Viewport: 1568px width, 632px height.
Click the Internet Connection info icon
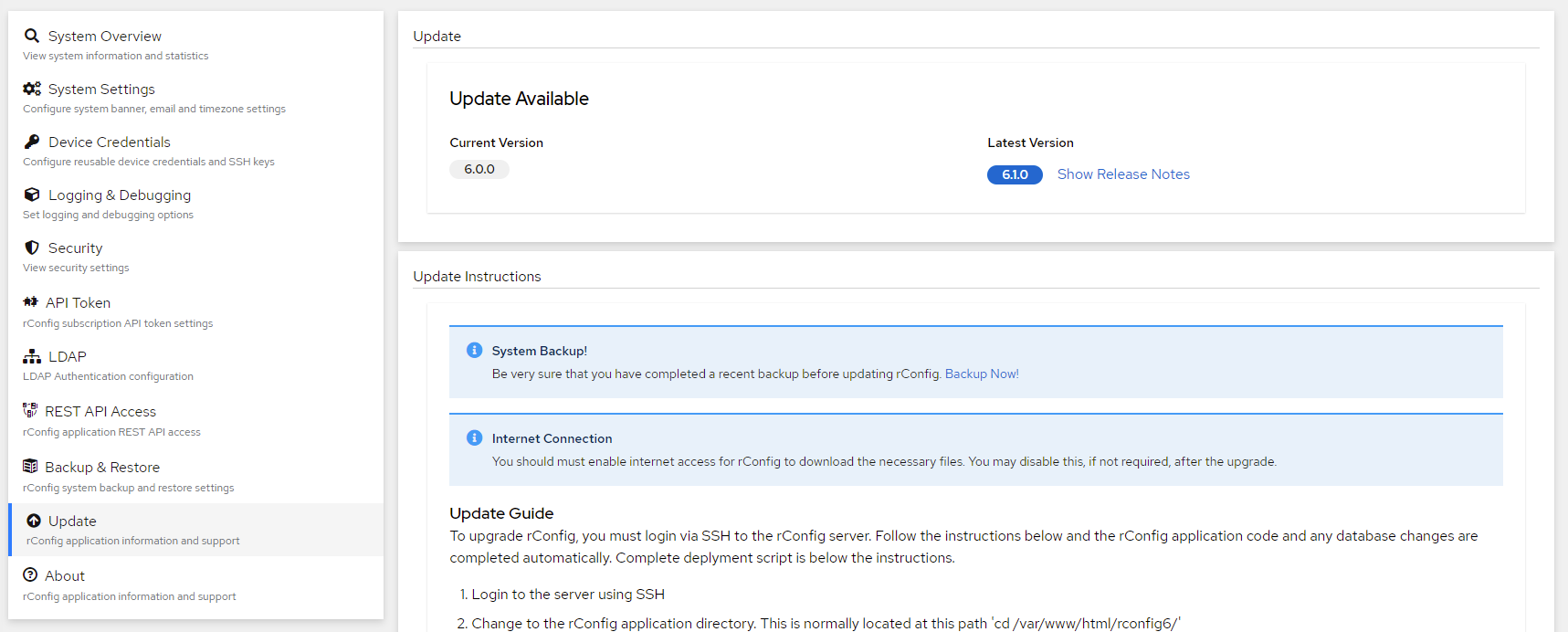coord(475,437)
